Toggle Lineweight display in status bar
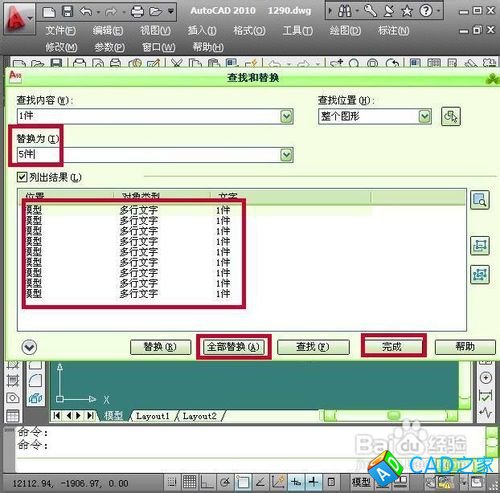This screenshot has width=500, height=493. pyautogui.click(x=313, y=482)
